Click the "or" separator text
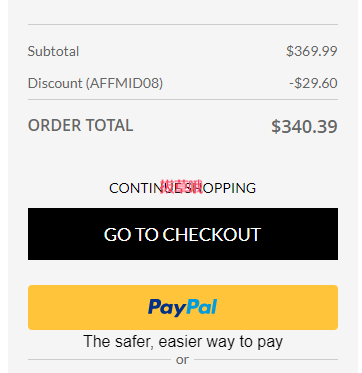The image size is (362, 373). 182,360
